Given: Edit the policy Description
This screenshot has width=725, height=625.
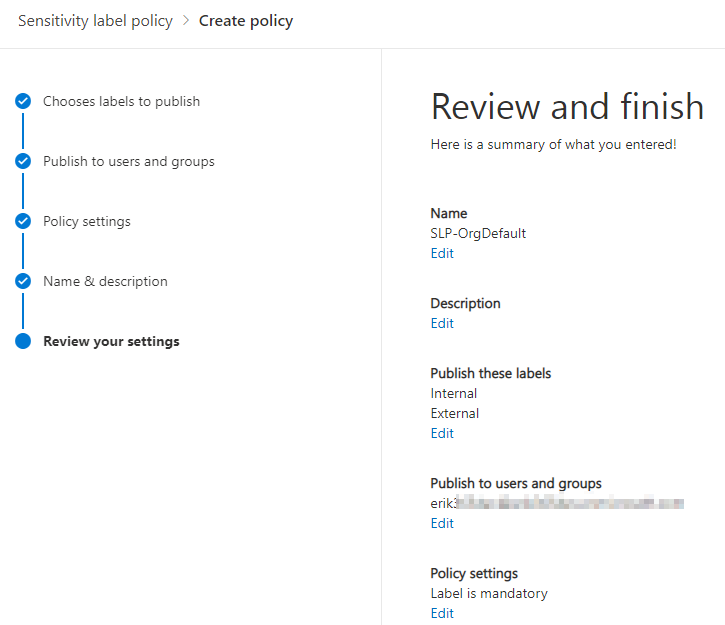Looking at the screenshot, I should pyautogui.click(x=442, y=323).
